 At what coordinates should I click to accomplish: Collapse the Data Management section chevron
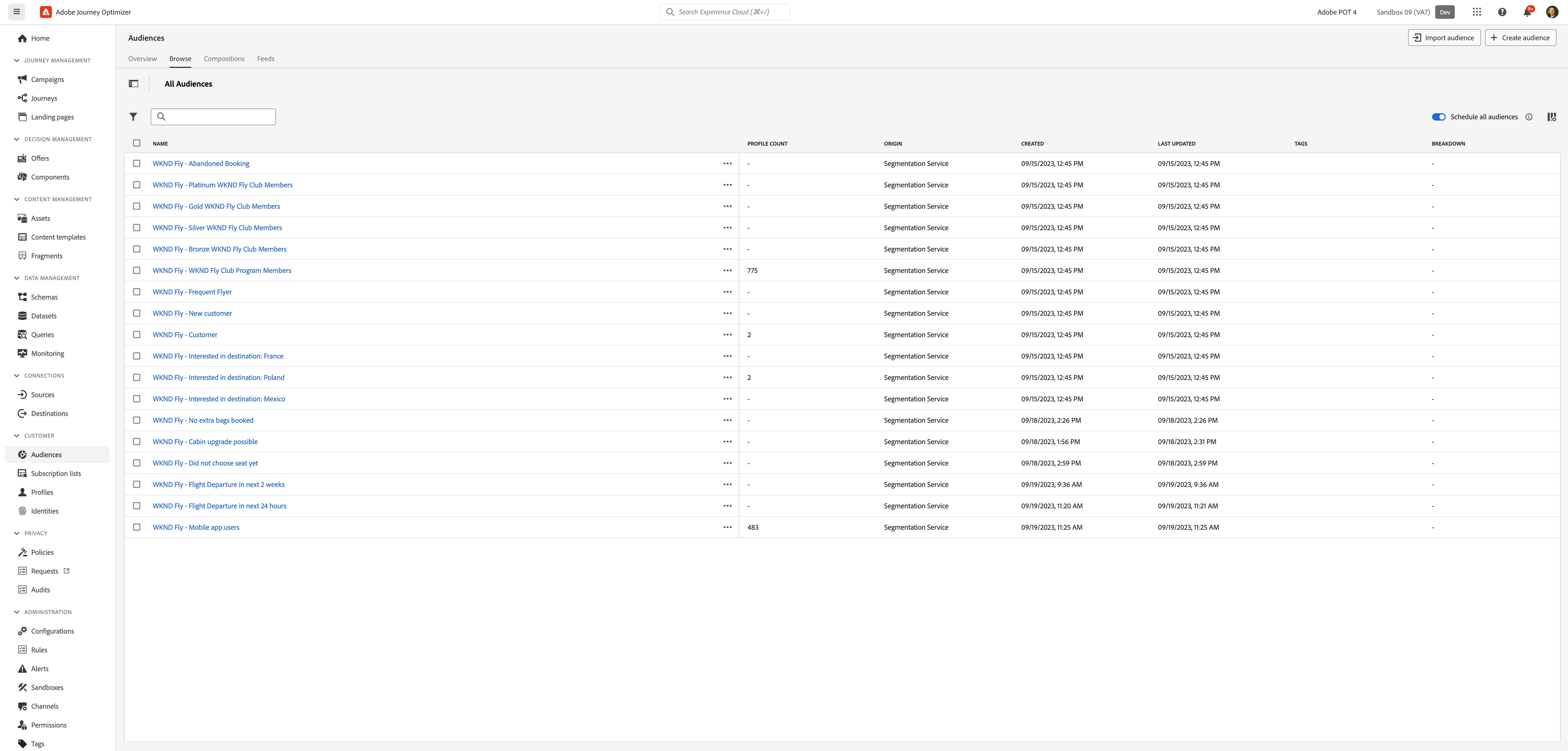pos(16,278)
